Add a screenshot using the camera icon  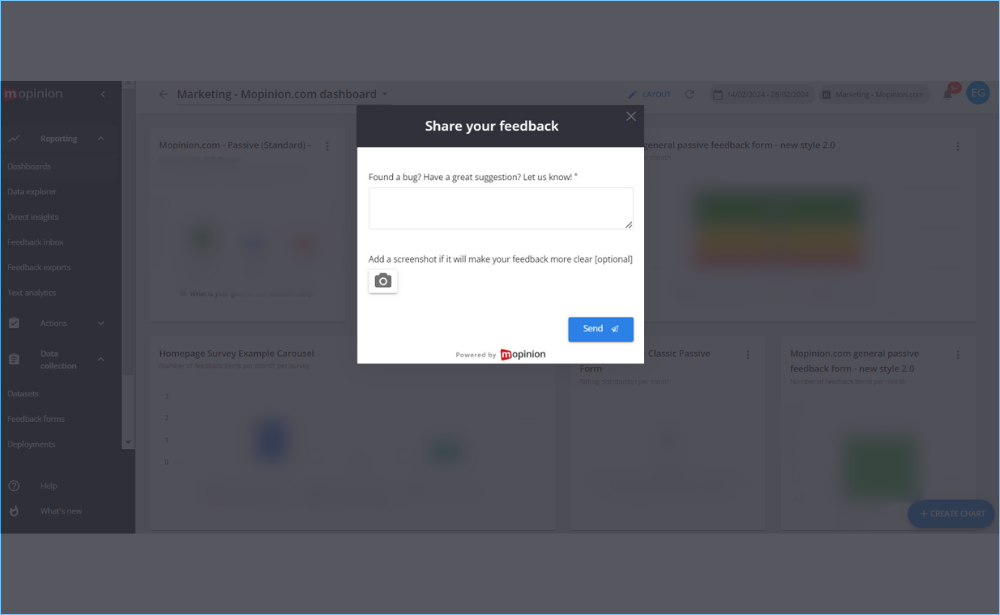(383, 281)
